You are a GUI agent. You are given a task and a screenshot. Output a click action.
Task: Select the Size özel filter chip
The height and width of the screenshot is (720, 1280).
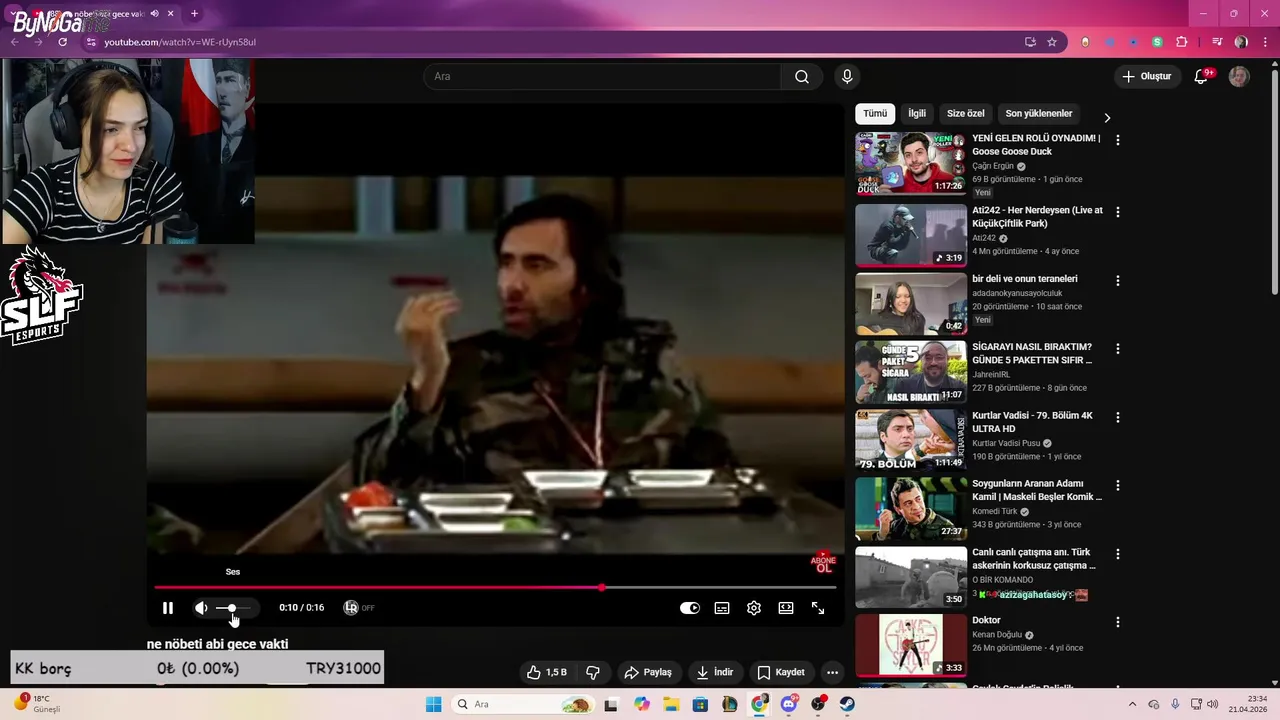pyautogui.click(x=966, y=114)
